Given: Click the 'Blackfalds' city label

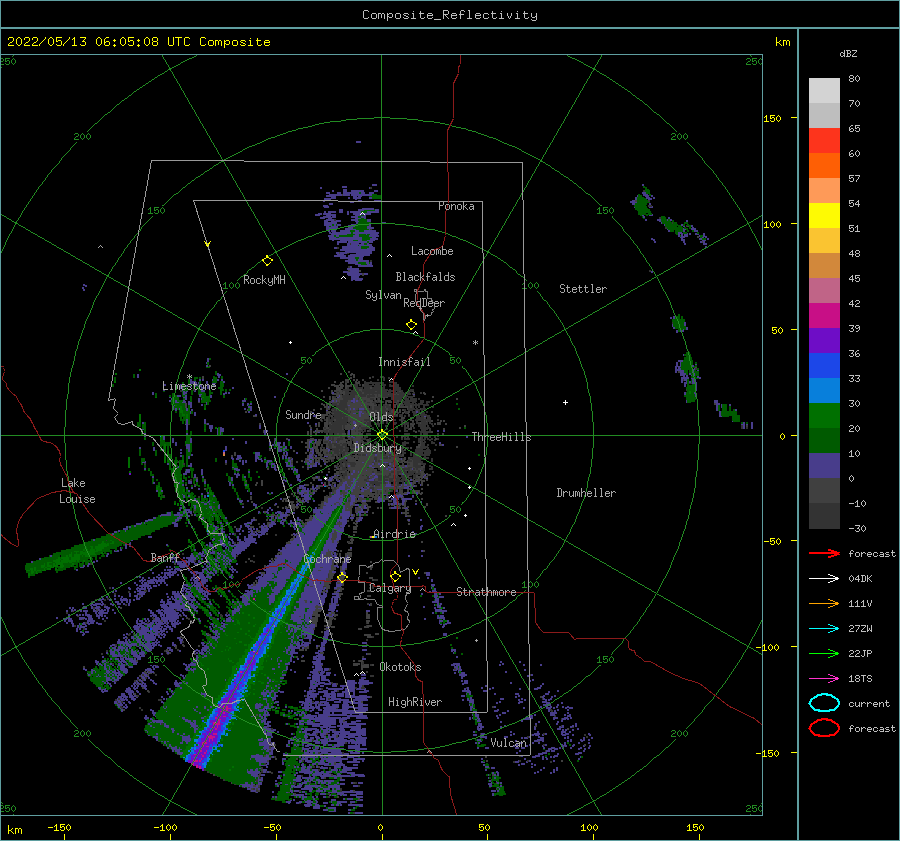Looking at the screenshot, I should pos(425,277).
